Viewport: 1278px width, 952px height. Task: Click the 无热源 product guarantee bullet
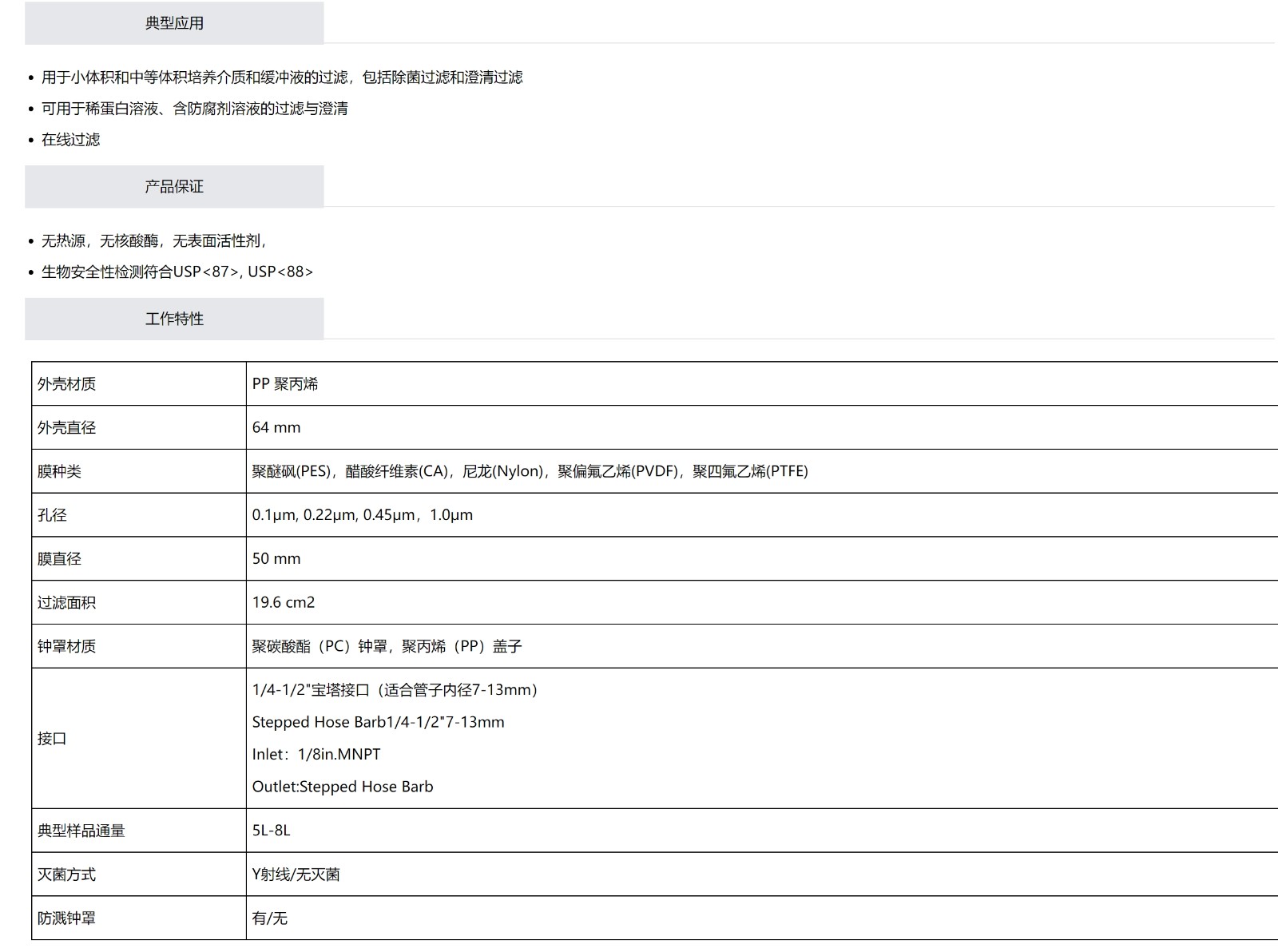coord(153,241)
